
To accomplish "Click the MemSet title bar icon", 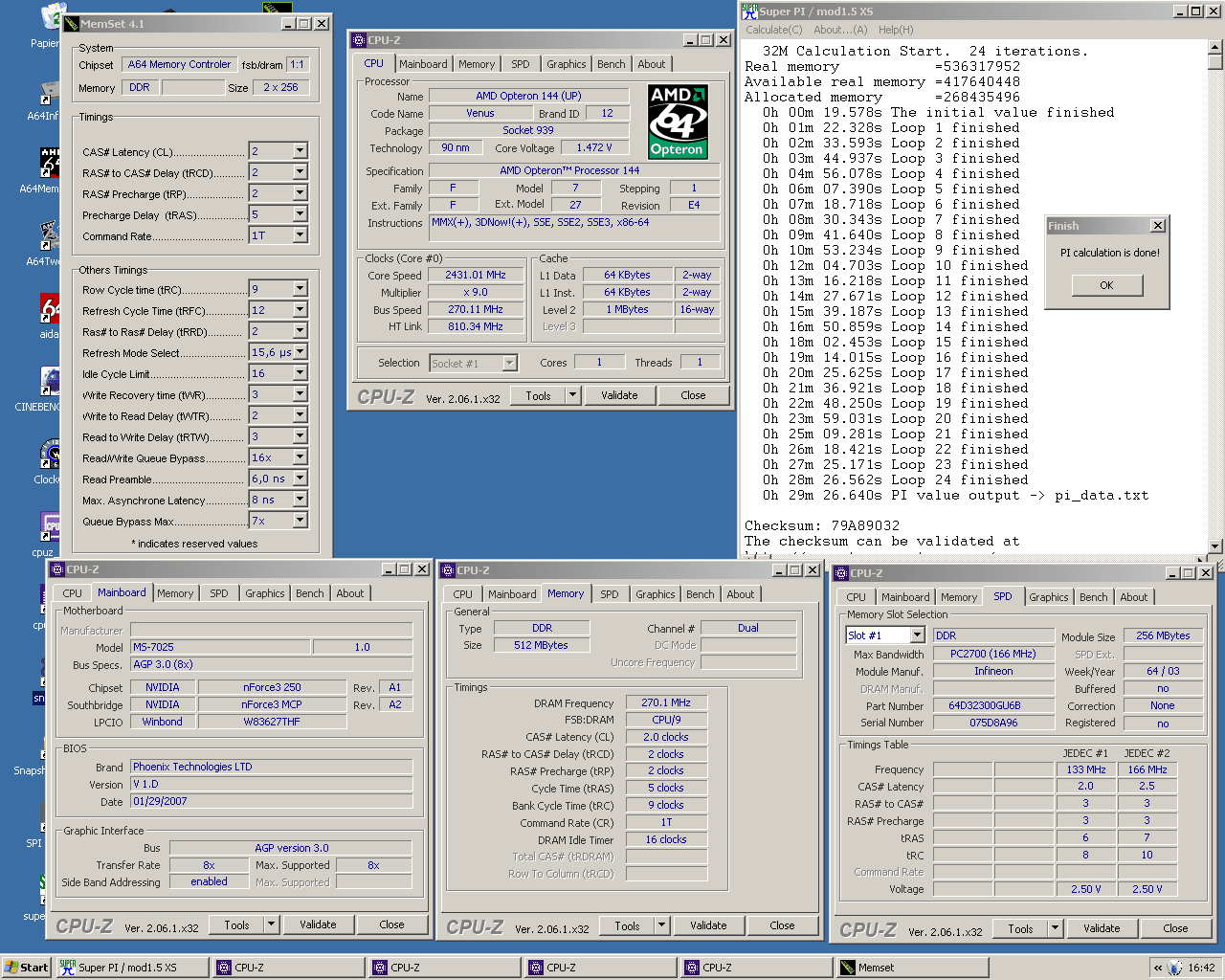I will [72, 24].
